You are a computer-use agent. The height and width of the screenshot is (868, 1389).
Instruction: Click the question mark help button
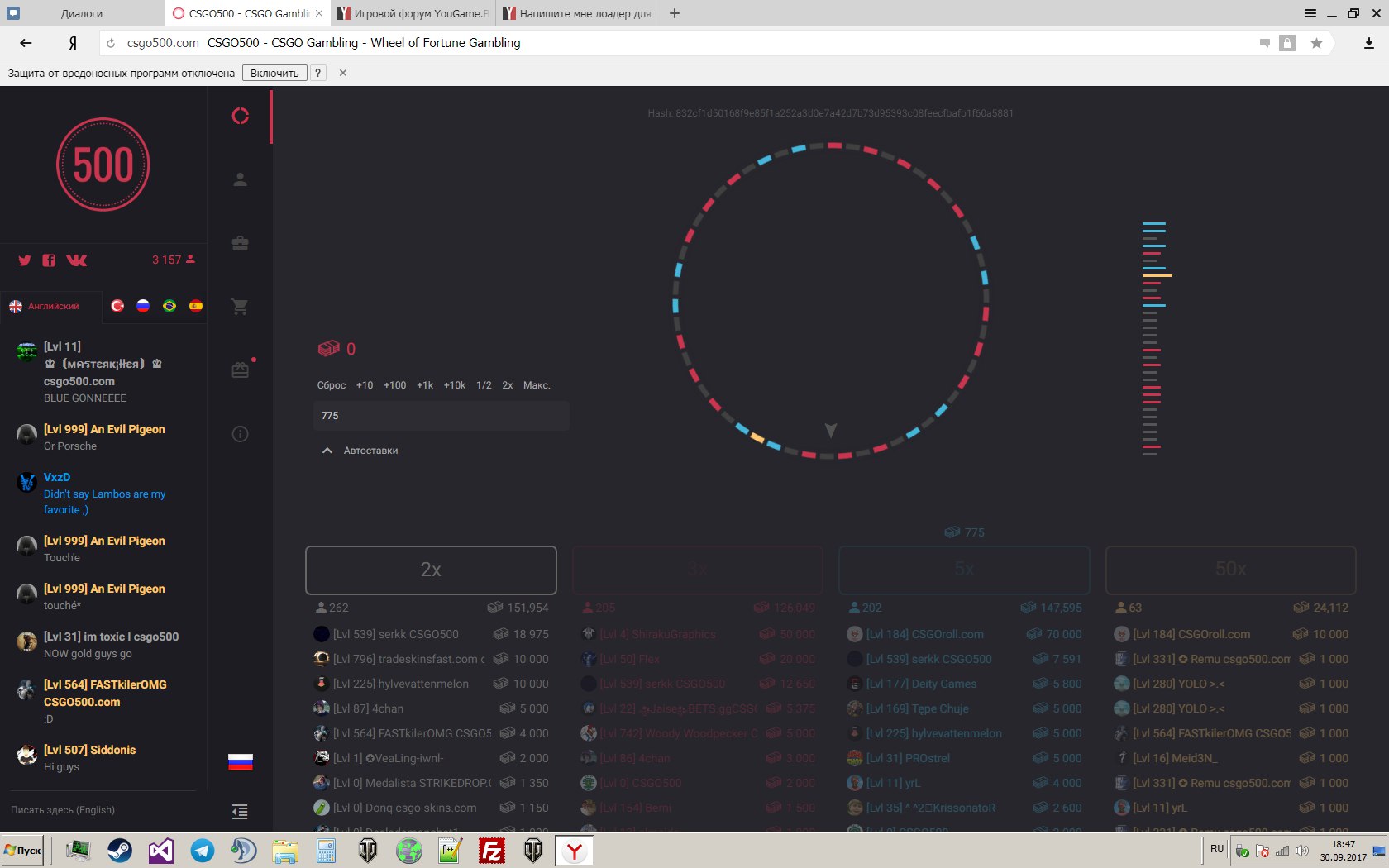tap(317, 73)
